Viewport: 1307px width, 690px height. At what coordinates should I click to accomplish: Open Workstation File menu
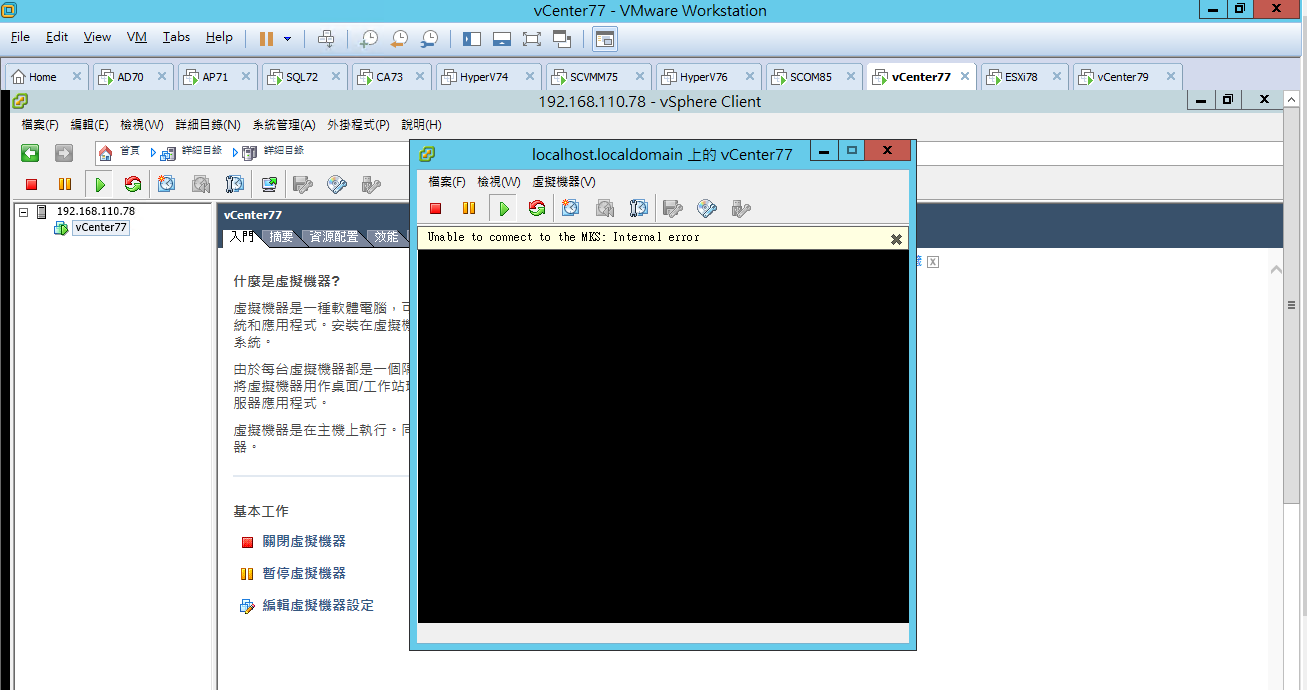tap(20, 37)
